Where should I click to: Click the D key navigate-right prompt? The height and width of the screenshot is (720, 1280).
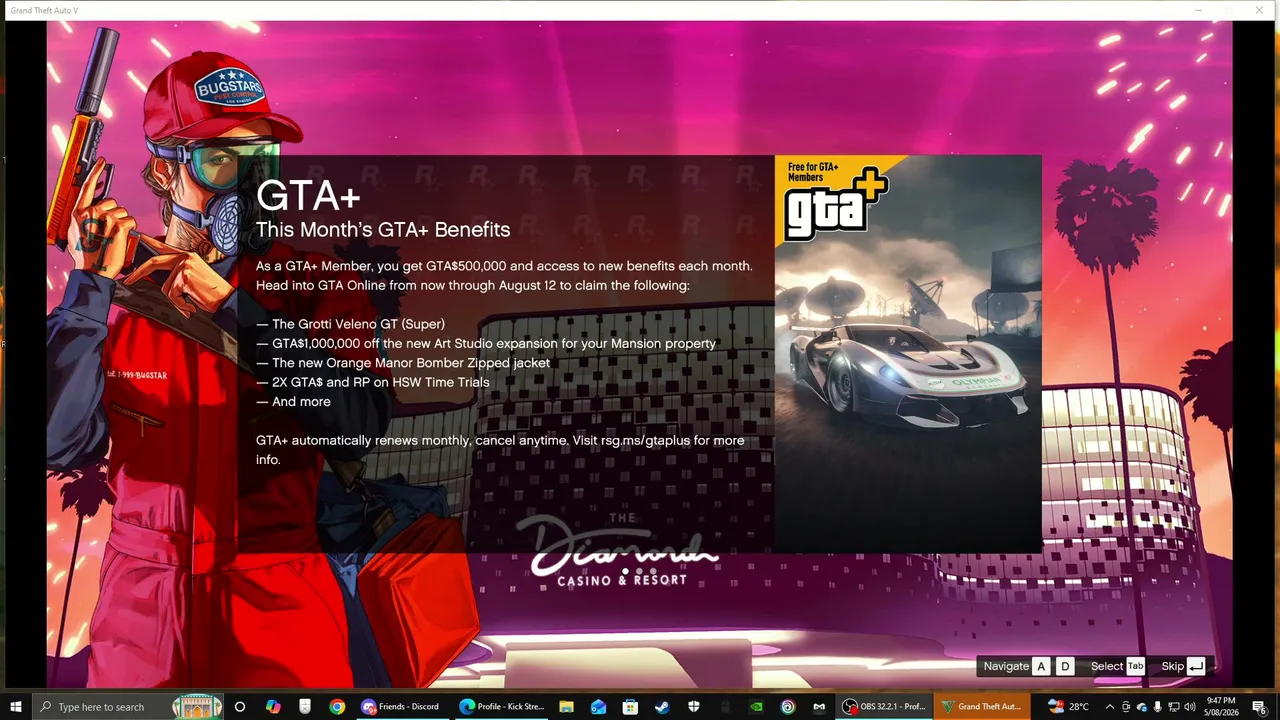coord(1065,666)
